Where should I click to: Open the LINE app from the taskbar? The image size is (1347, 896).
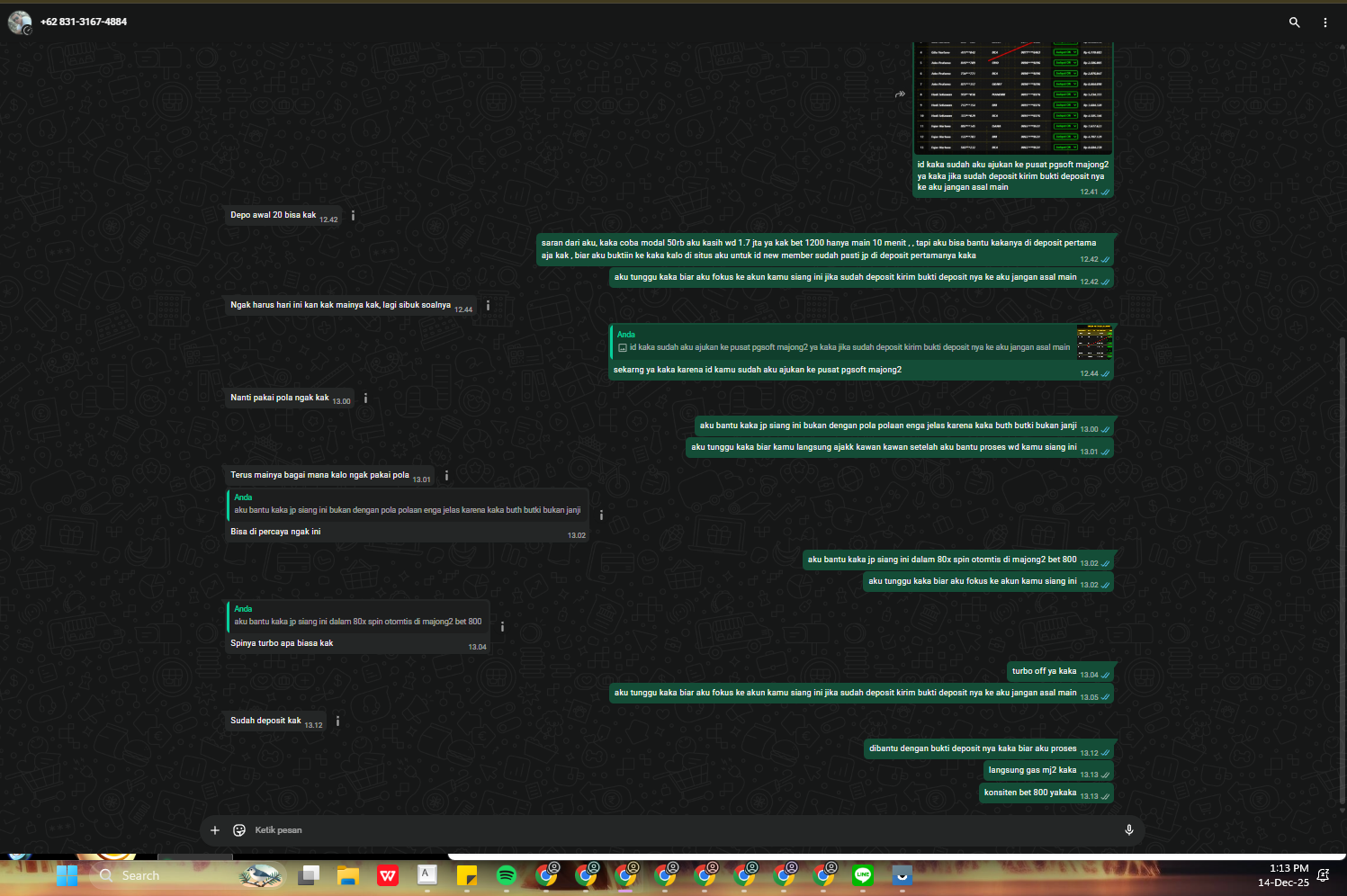(863, 875)
